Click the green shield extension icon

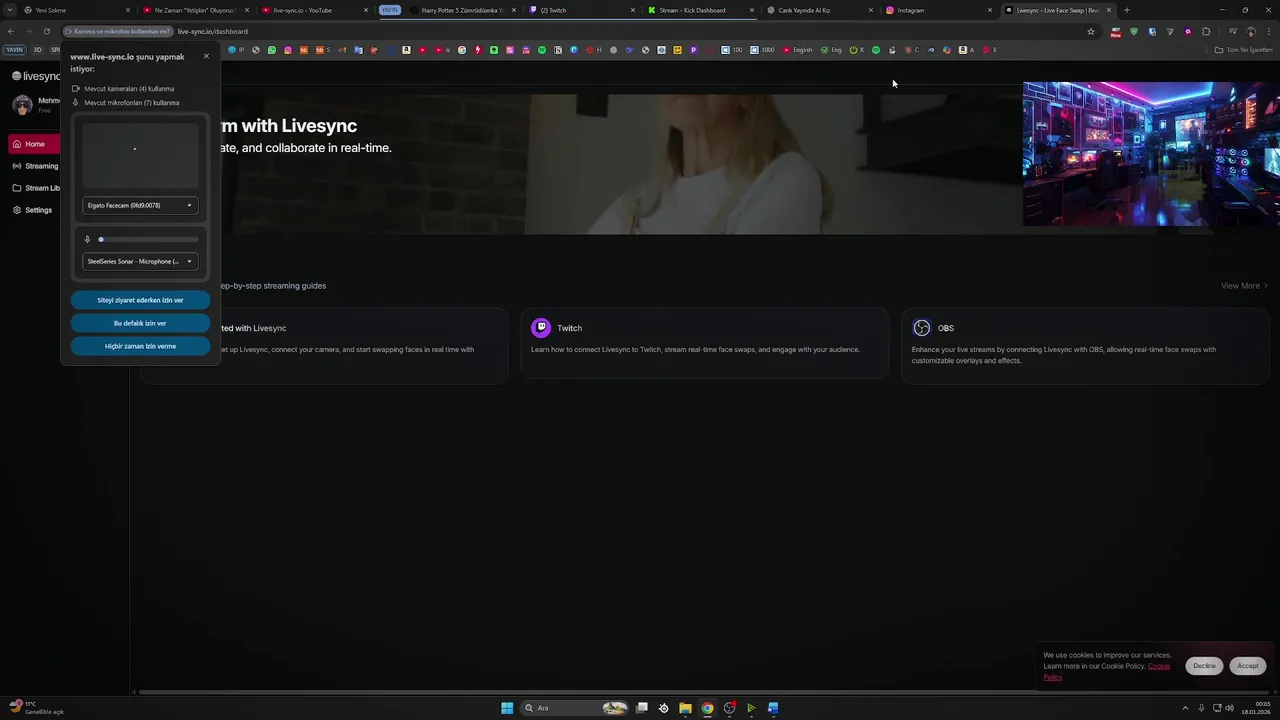(1134, 31)
